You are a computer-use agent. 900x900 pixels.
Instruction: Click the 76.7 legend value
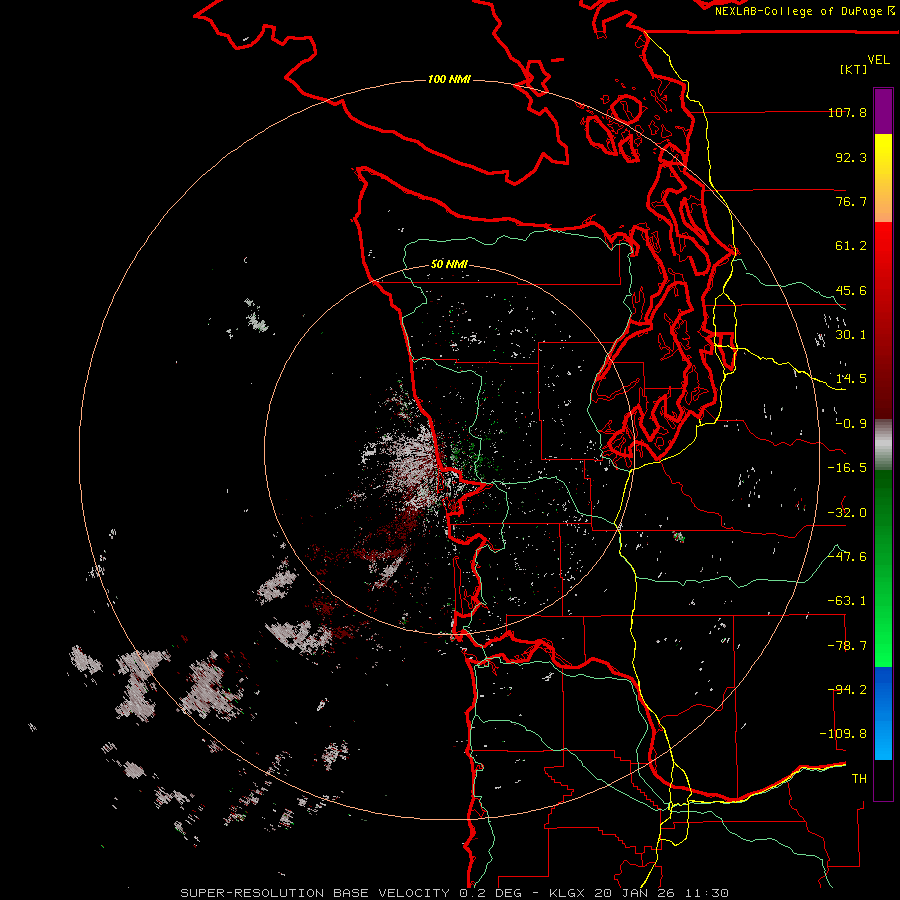coord(851,201)
